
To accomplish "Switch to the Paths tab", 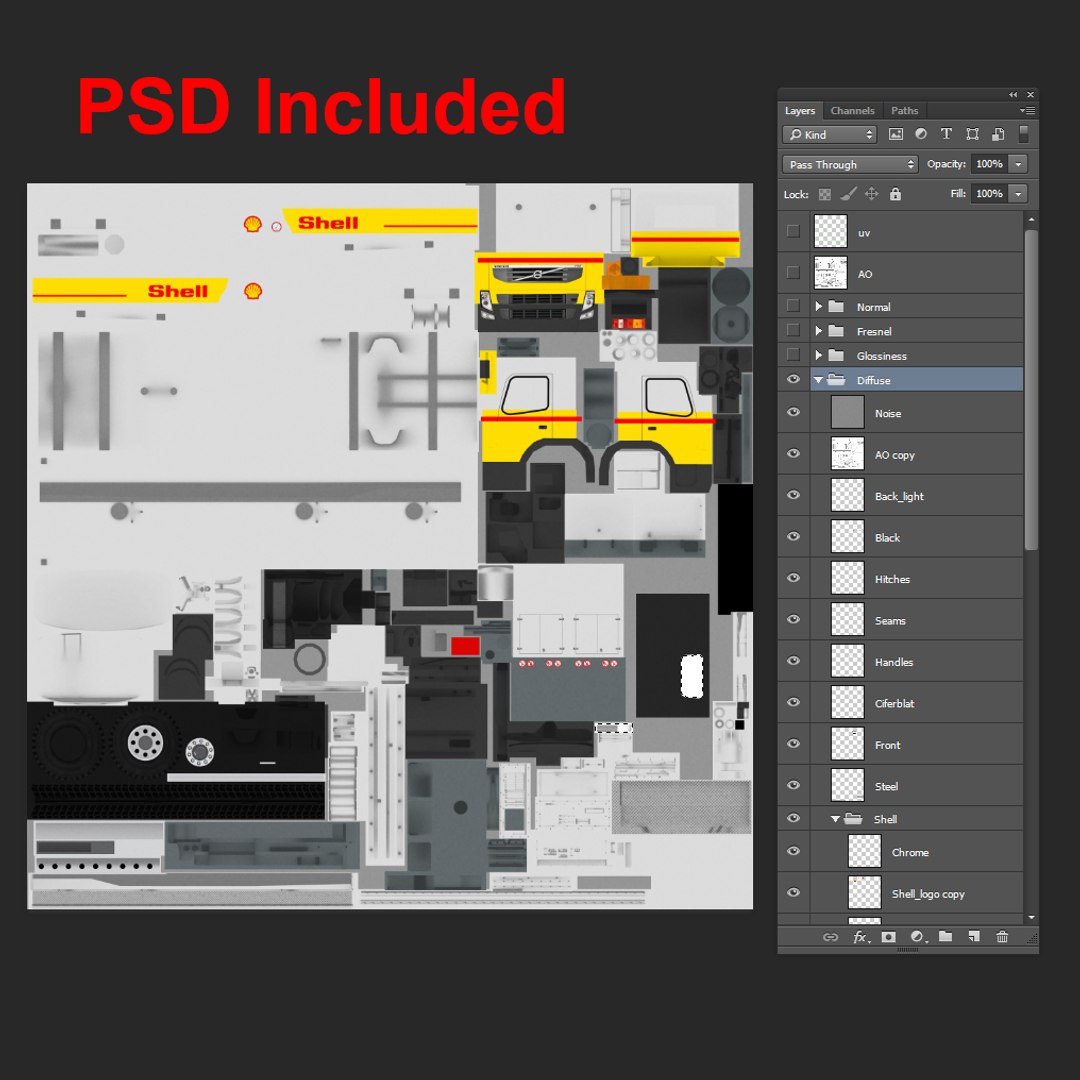I will [x=904, y=110].
